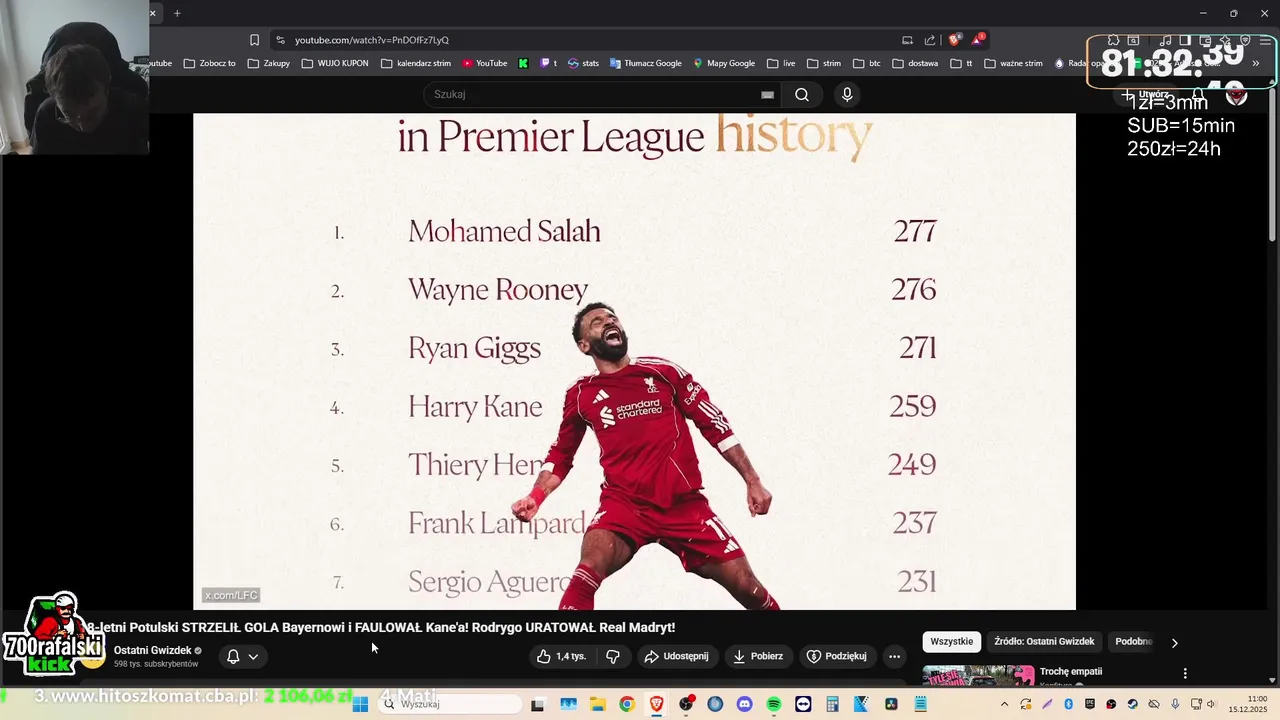
Task: Launch Google Chrome from taskbar
Action: [626, 704]
